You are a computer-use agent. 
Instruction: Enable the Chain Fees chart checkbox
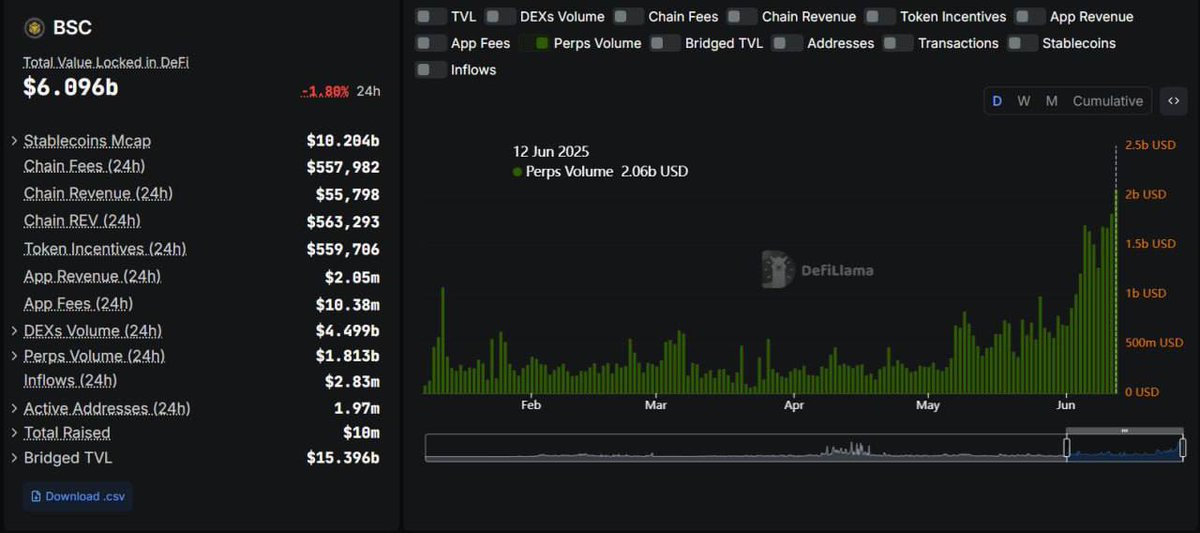[628, 16]
